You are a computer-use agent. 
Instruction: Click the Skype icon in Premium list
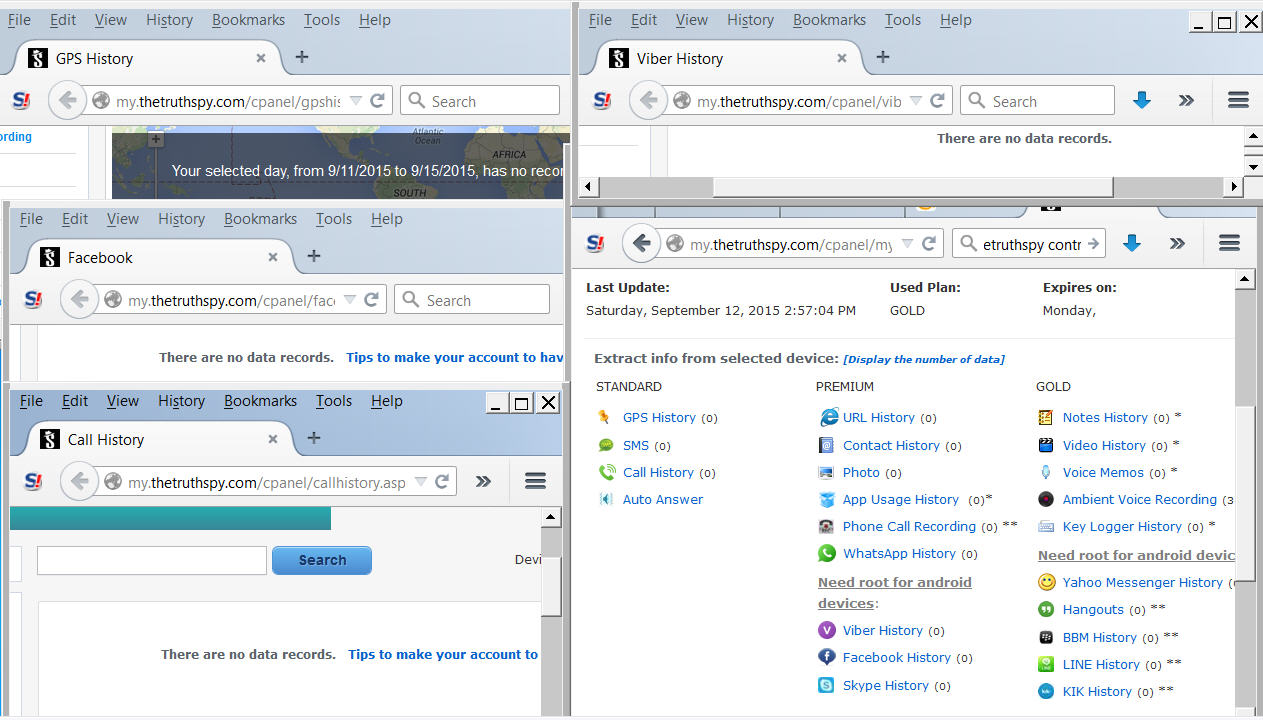826,685
